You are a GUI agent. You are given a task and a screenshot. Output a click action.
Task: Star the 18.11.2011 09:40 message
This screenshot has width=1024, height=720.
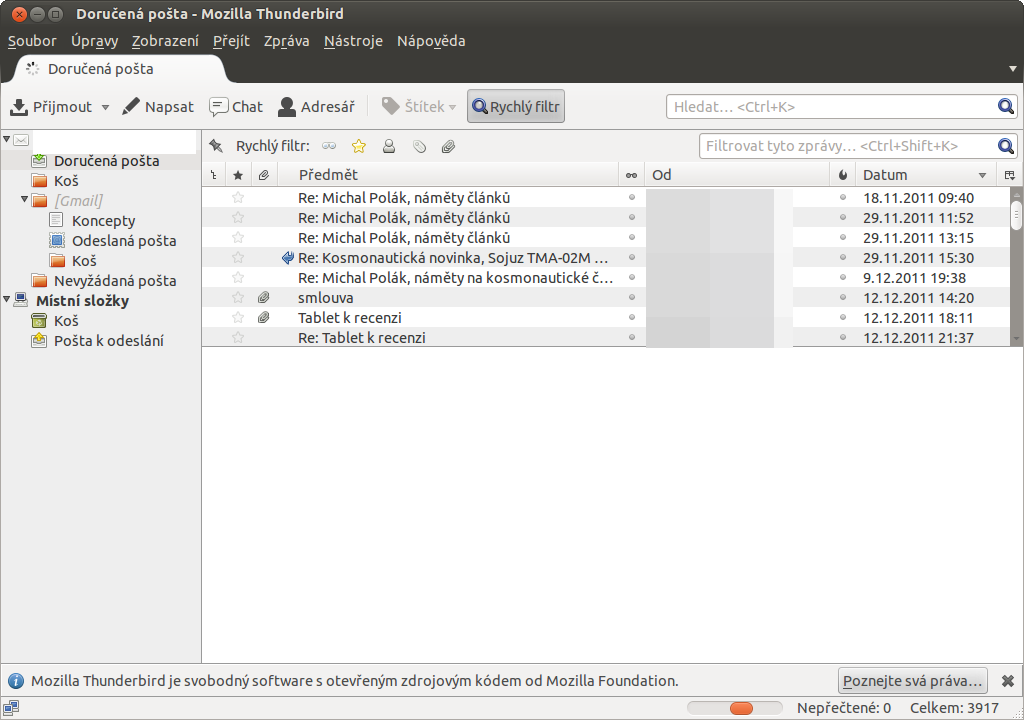pos(238,197)
